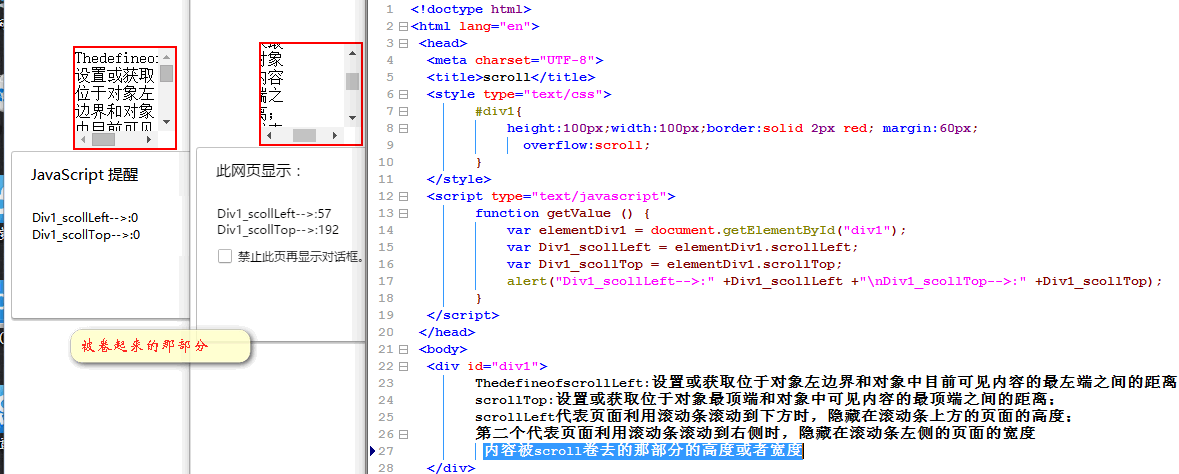Screen dimensions: 1179x474
Task: Click the scrollTop: description on line 24
Action: (x=765, y=400)
